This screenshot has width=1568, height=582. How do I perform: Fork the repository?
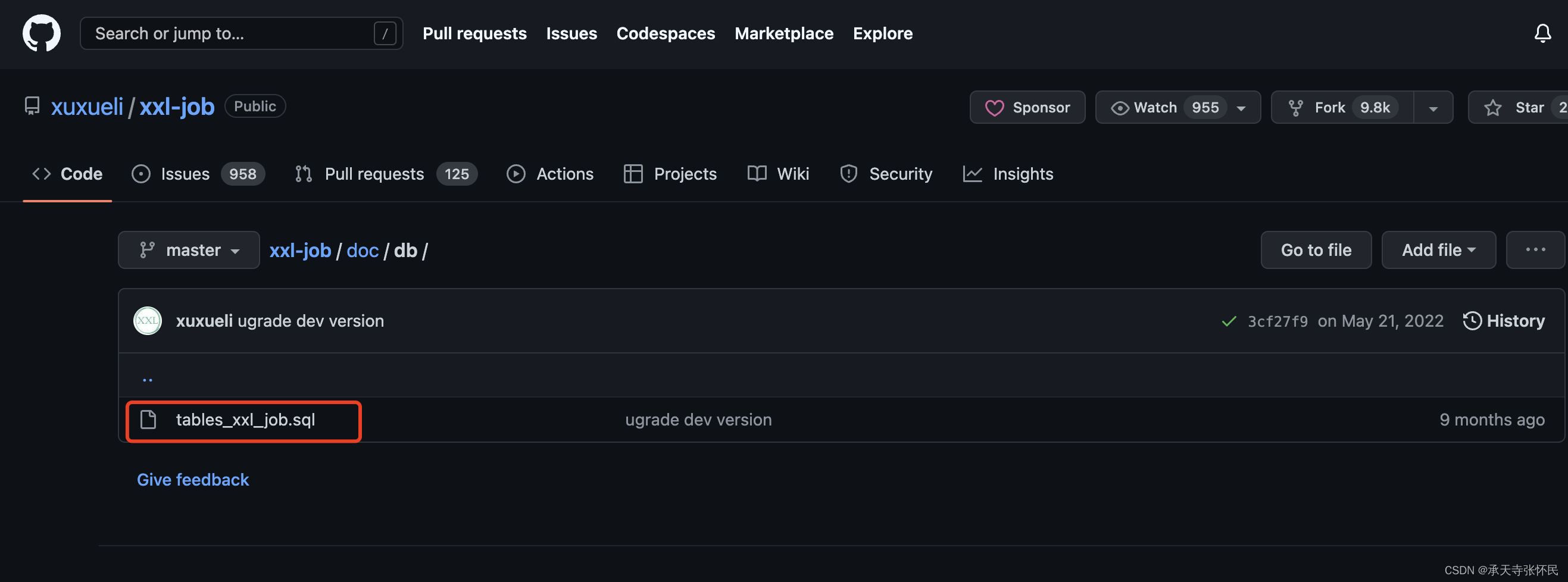coord(1342,108)
